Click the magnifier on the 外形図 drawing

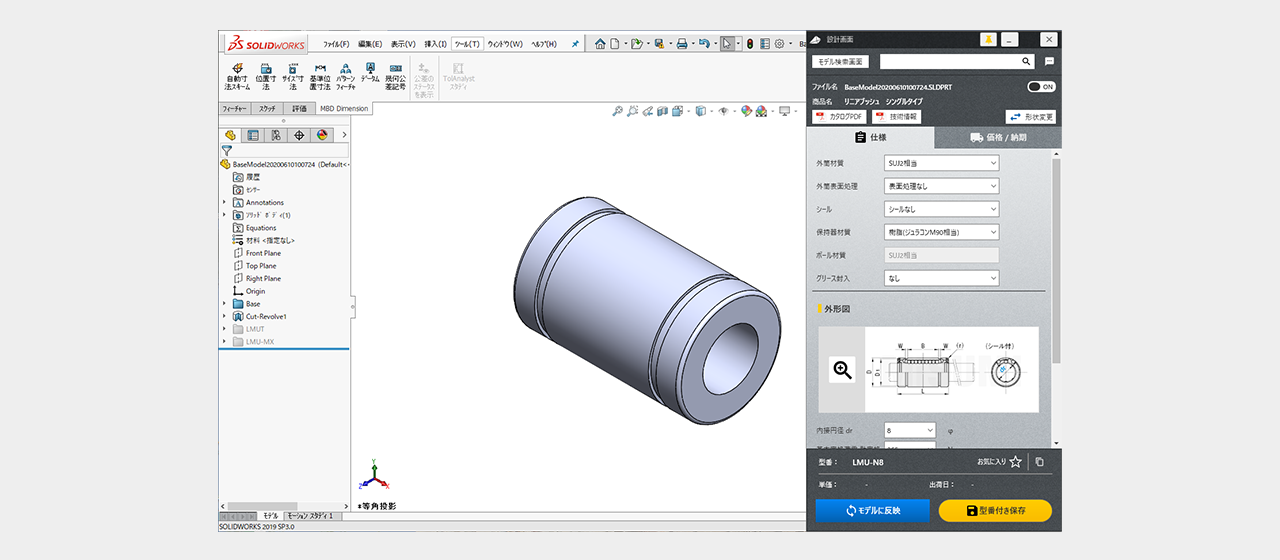pyautogui.click(x=842, y=370)
